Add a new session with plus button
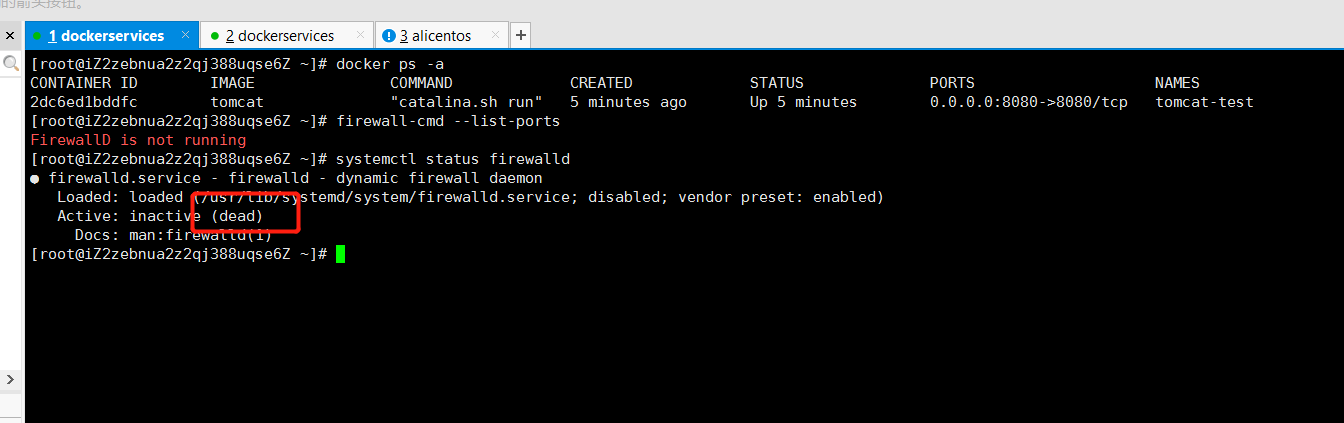The height and width of the screenshot is (423, 1344). [x=520, y=35]
